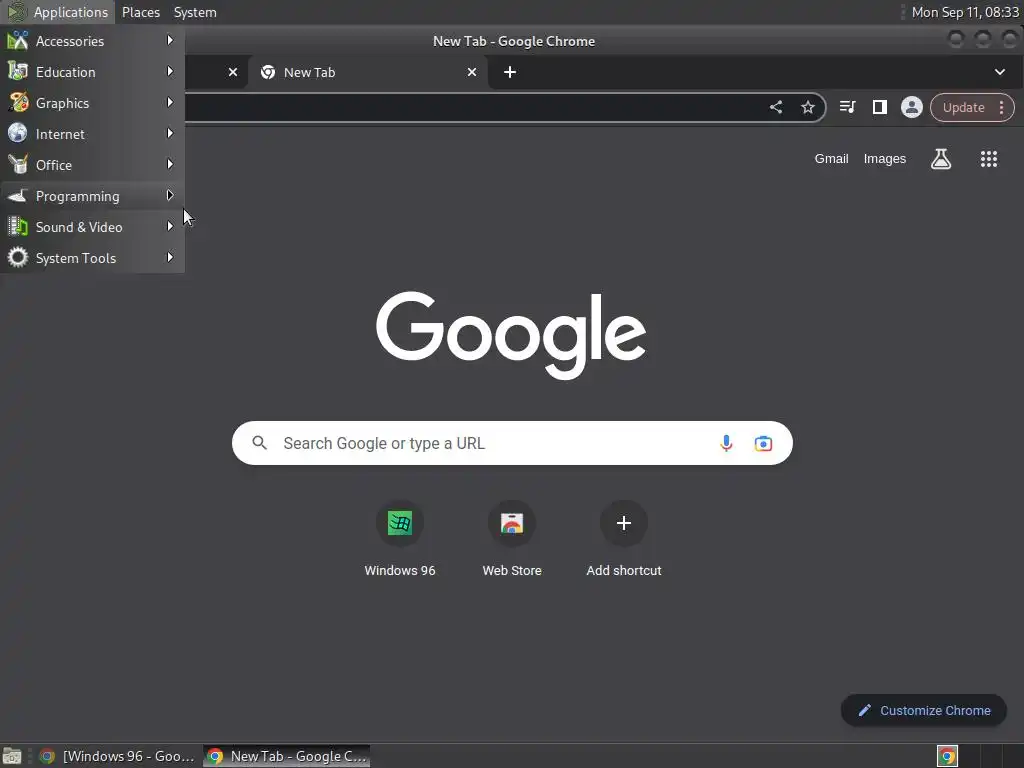Image resolution: width=1024 pixels, height=768 pixels.
Task: Open the Education submenu
Action: (92, 72)
